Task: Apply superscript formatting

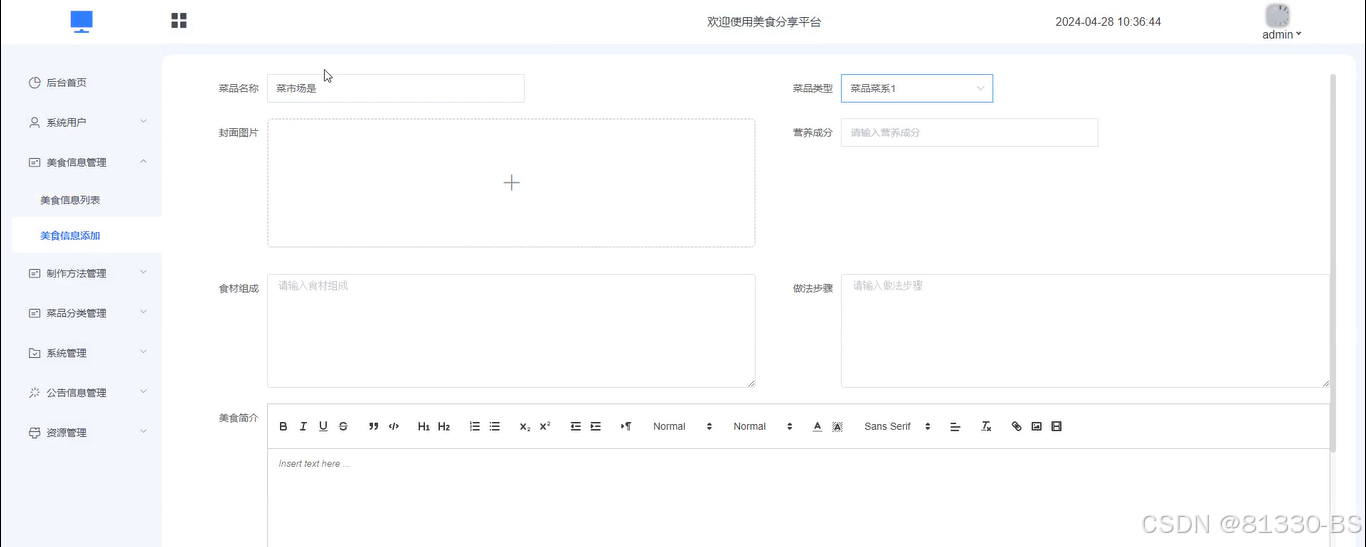Action: coord(545,426)
